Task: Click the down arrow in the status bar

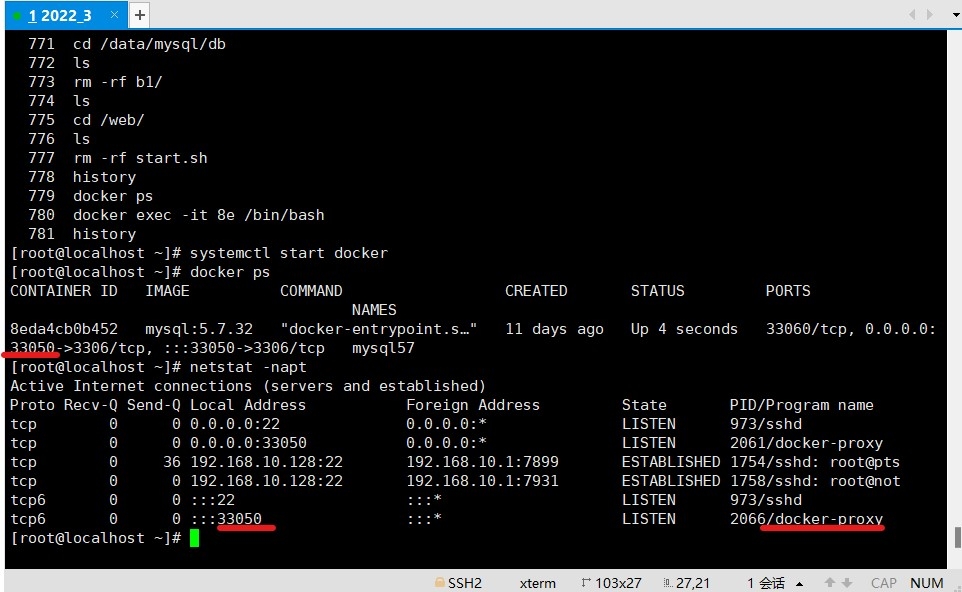Action: click(847, 583)
